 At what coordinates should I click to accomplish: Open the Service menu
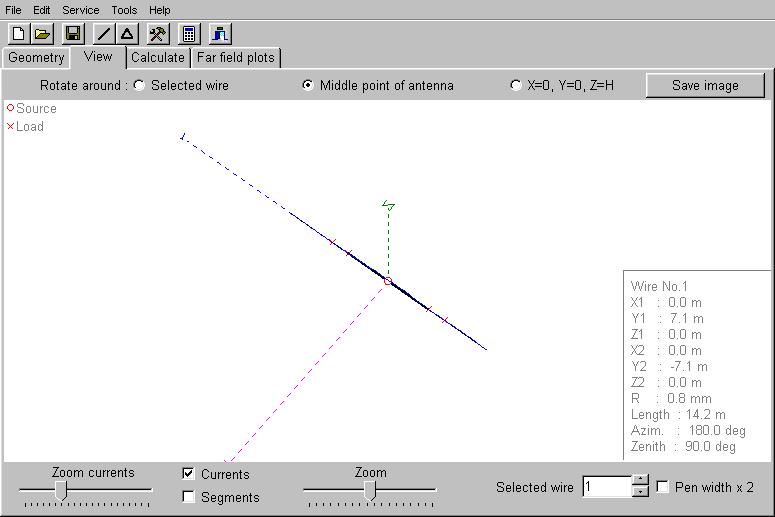(x=80, y=10)
